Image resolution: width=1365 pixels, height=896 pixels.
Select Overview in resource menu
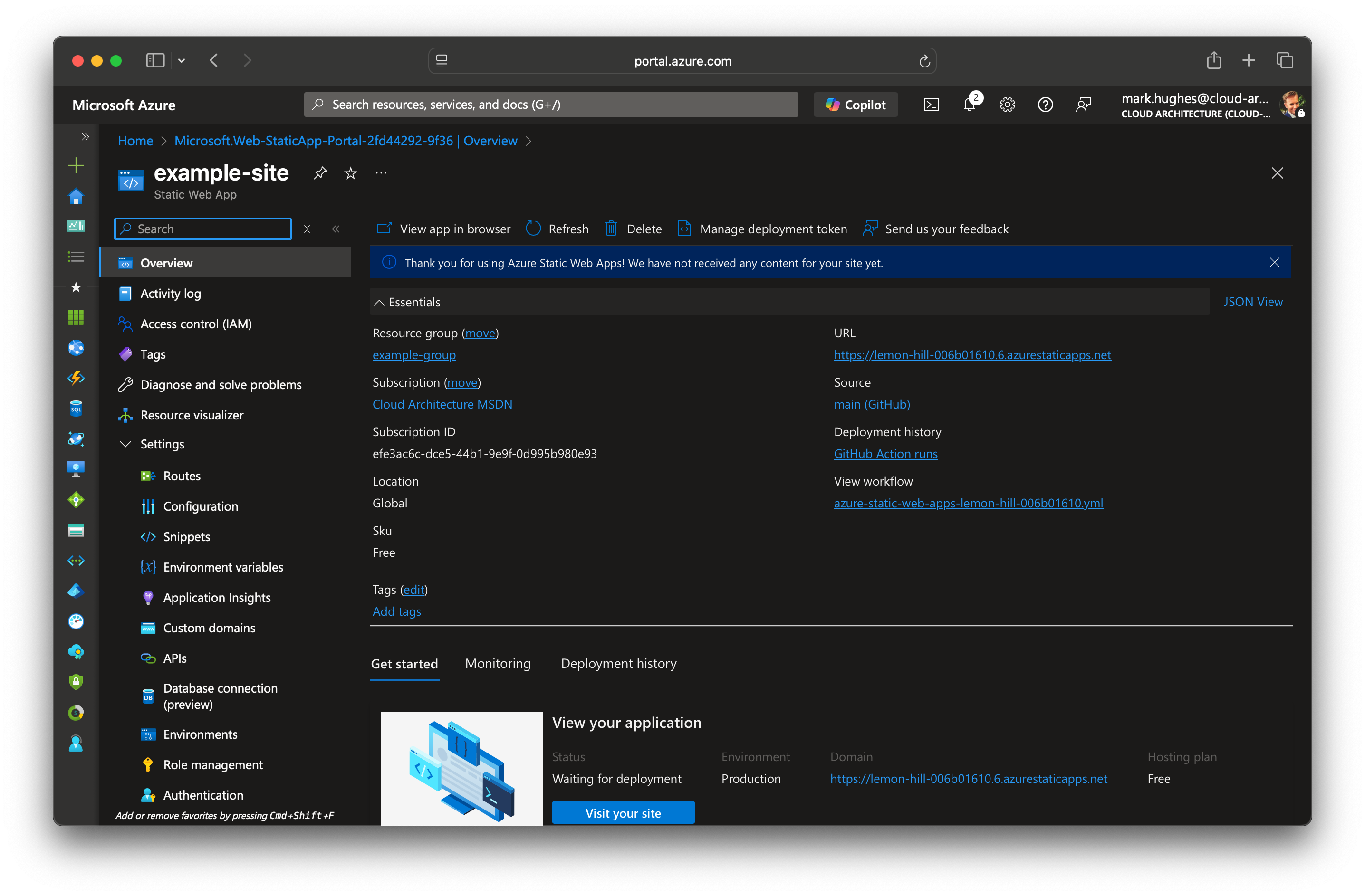(x=226, y=263)
